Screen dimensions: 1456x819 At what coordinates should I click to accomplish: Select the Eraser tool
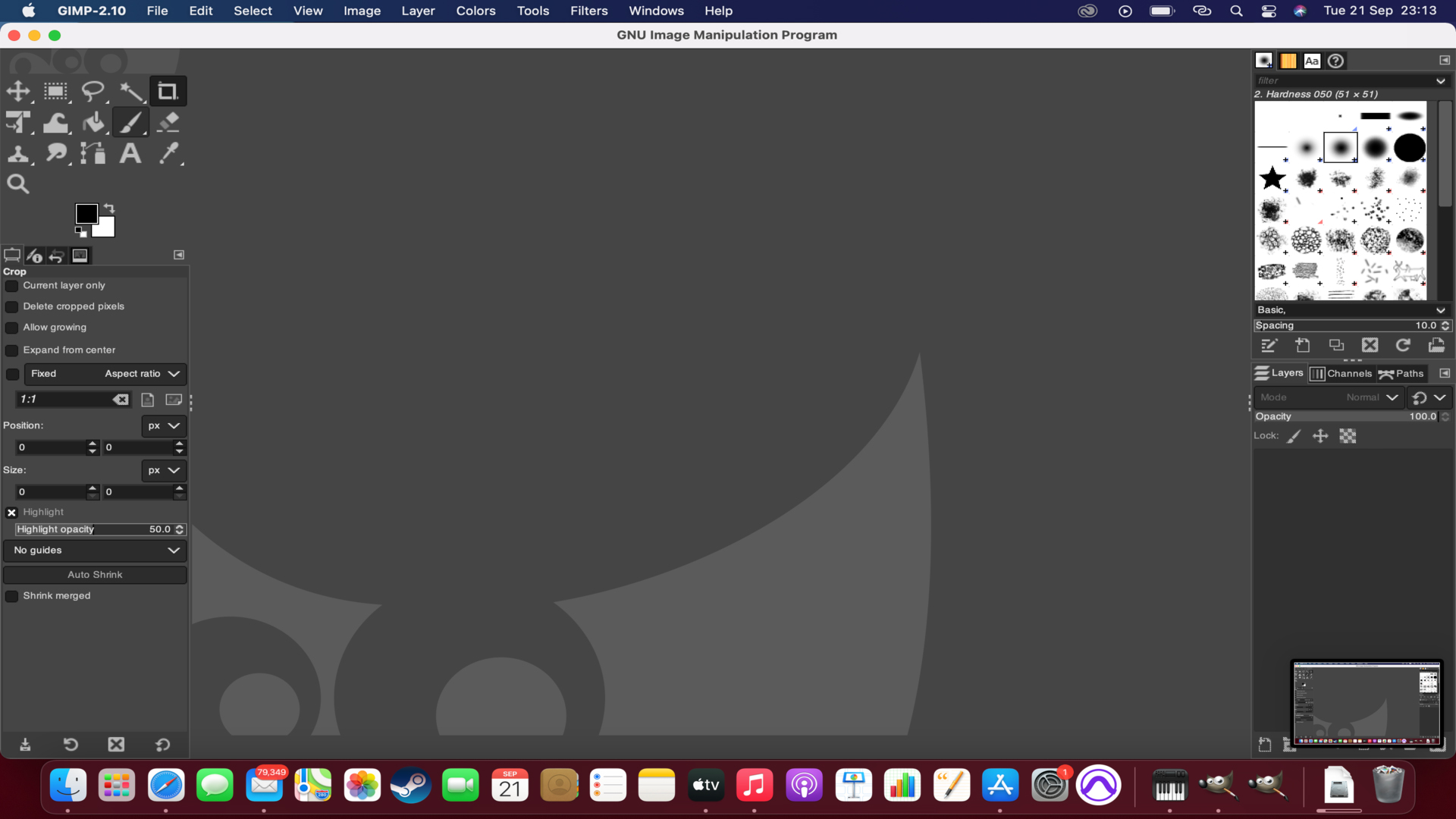pyautogui.click(x=168, y=122)
